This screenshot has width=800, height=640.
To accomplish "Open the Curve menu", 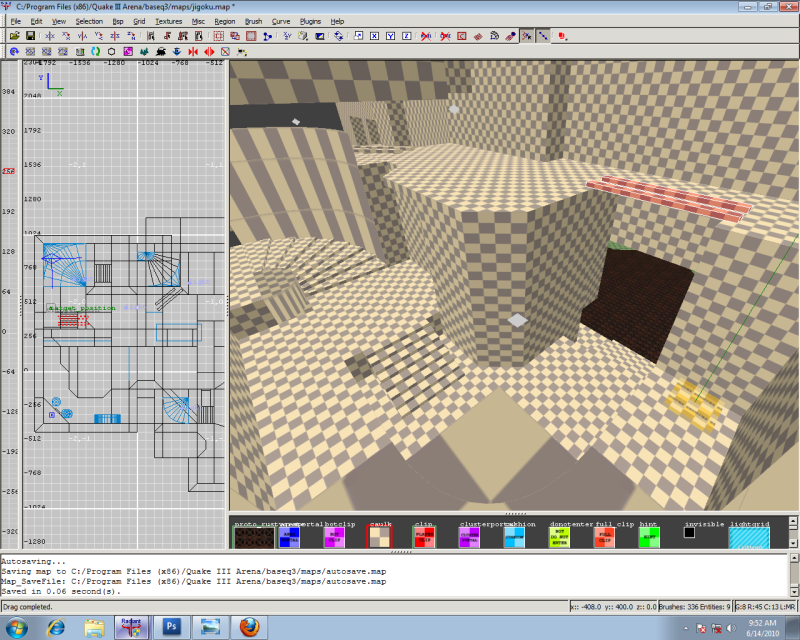I will click(x=281, y=21).
